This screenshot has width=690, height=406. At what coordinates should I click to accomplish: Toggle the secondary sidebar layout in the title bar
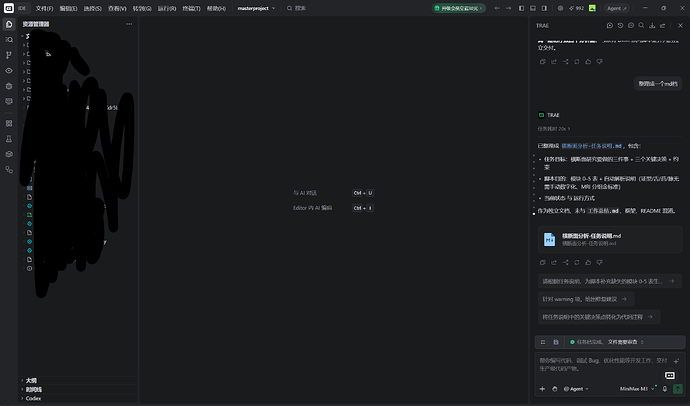[x=544, y=8]
